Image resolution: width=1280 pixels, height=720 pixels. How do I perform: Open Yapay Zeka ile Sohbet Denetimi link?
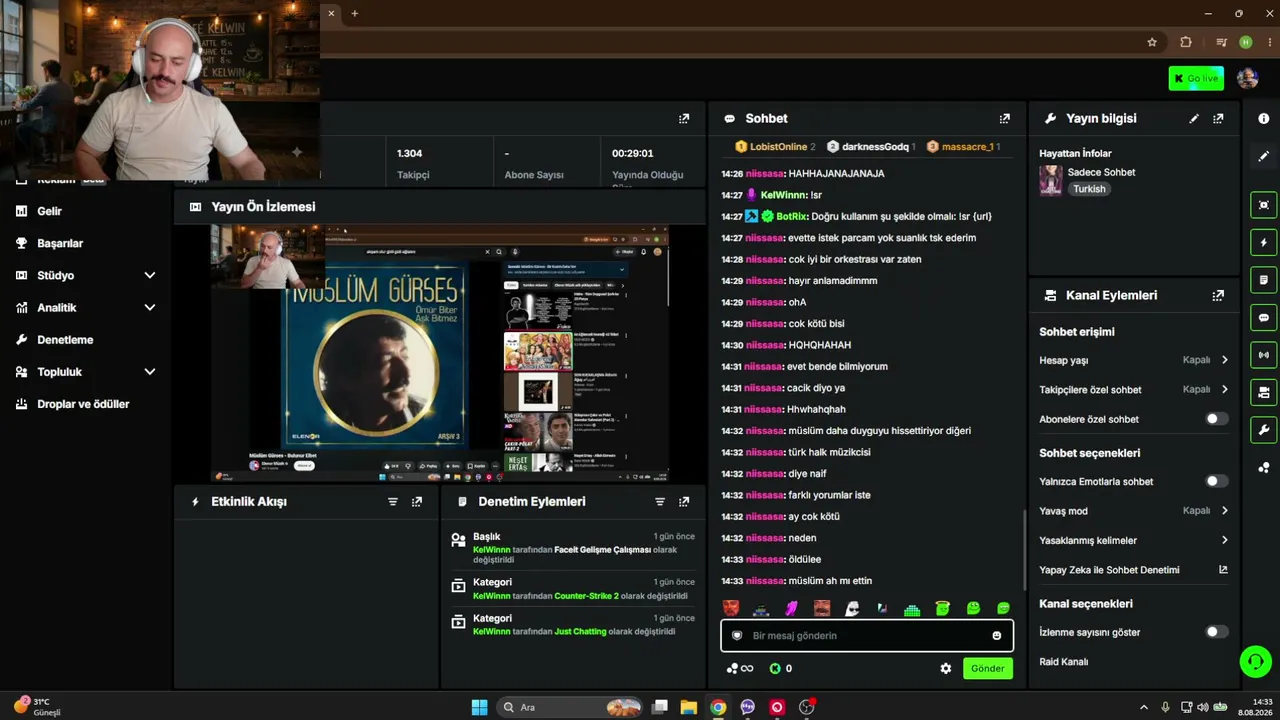1133,570
